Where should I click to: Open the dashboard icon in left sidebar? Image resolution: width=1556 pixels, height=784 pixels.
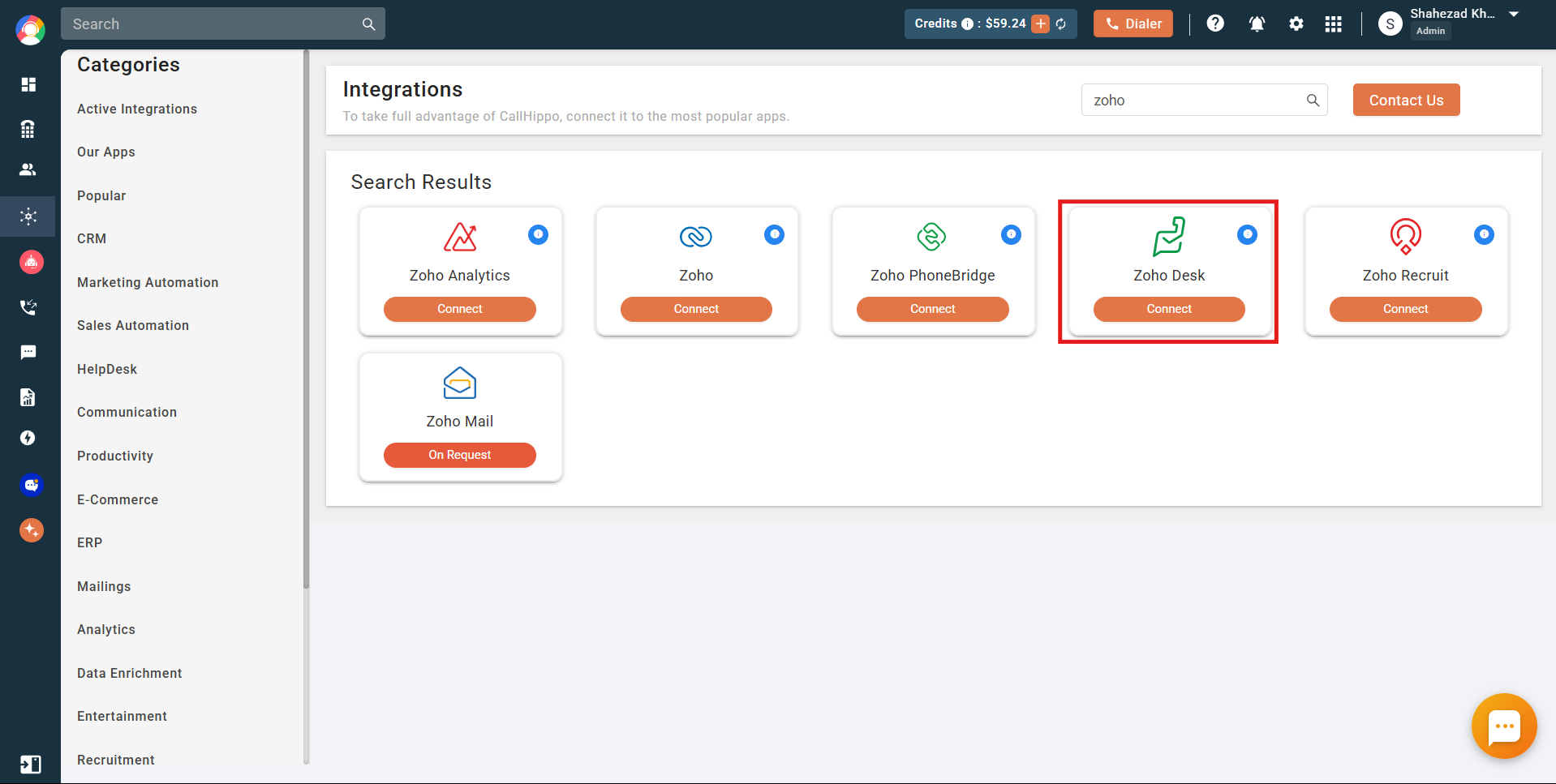28,84
